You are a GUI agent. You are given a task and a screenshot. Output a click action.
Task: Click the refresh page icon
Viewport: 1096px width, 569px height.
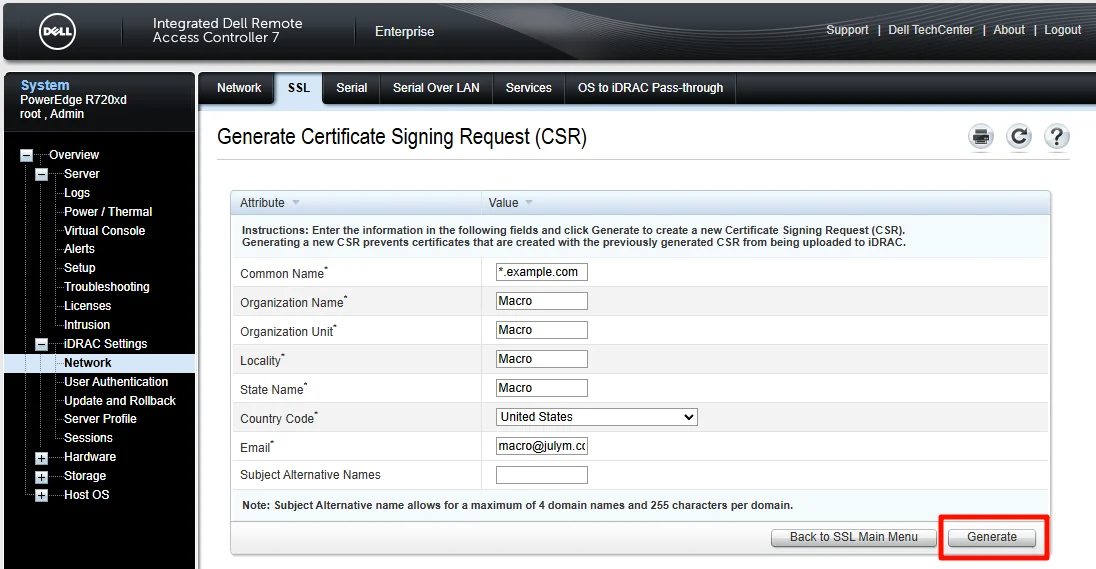[1019, 136]
